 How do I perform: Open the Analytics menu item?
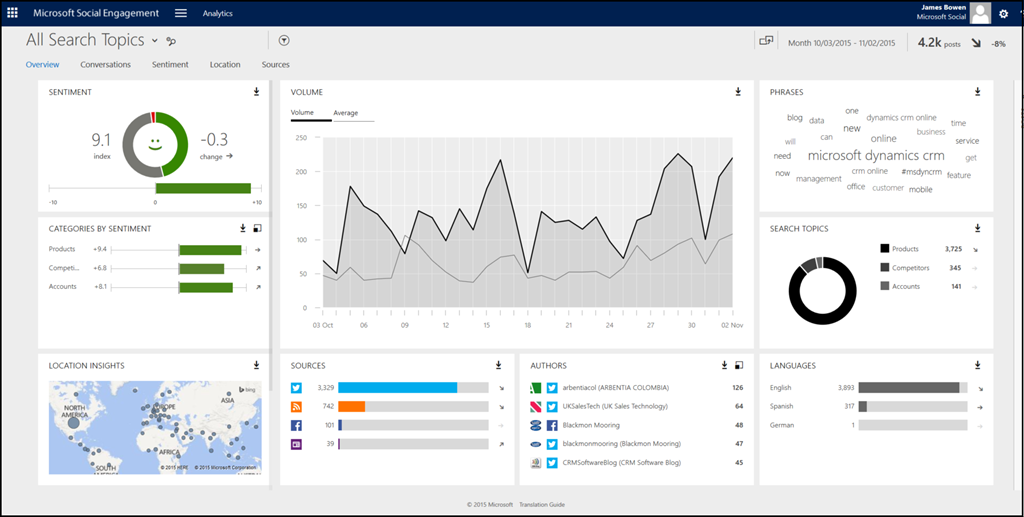pyautogui.click(x=217, y=13)
